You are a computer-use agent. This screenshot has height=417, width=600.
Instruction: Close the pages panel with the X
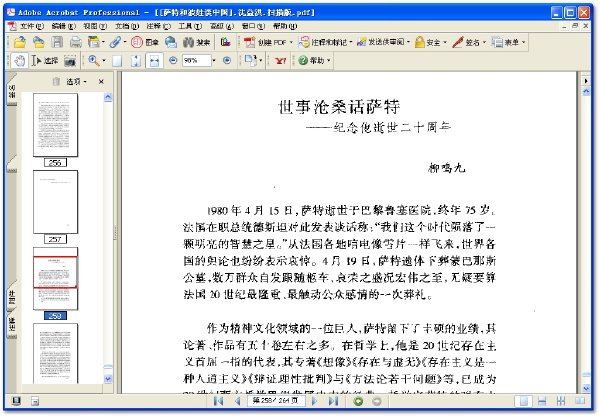101,81
